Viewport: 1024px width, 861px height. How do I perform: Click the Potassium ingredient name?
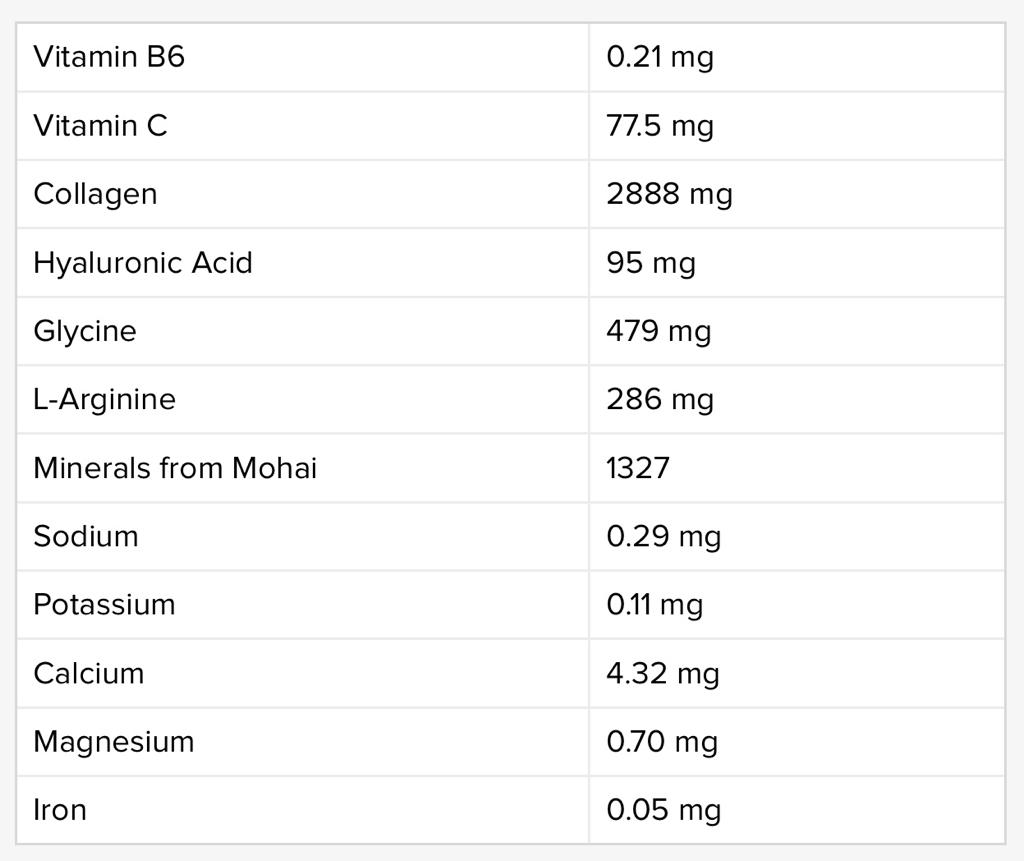click(104, 605)
